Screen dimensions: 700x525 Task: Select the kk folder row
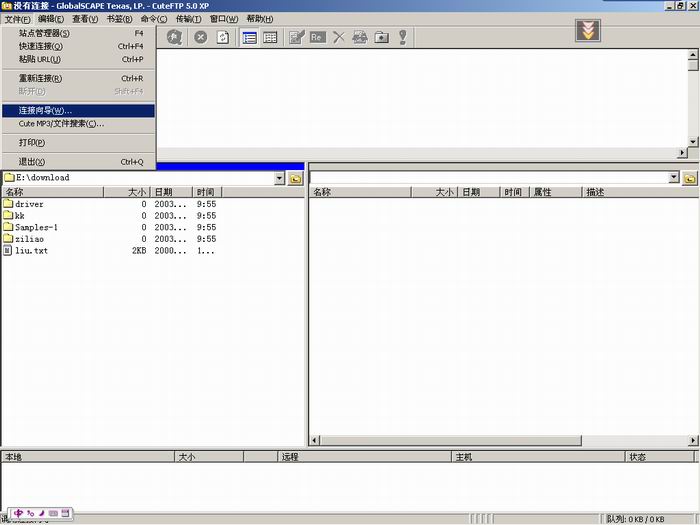109,216
